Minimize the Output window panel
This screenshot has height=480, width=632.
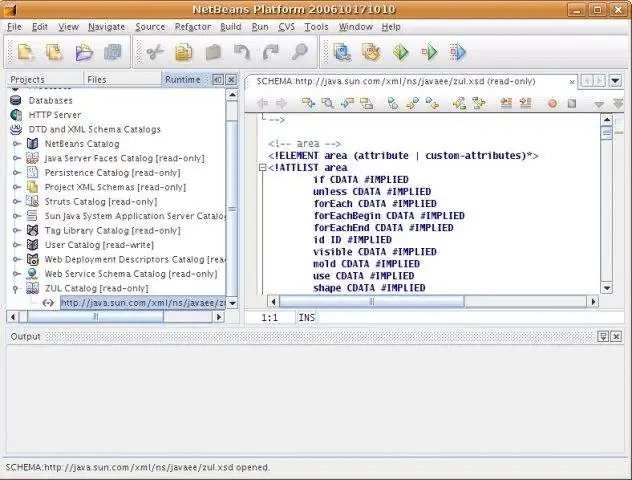603,336
